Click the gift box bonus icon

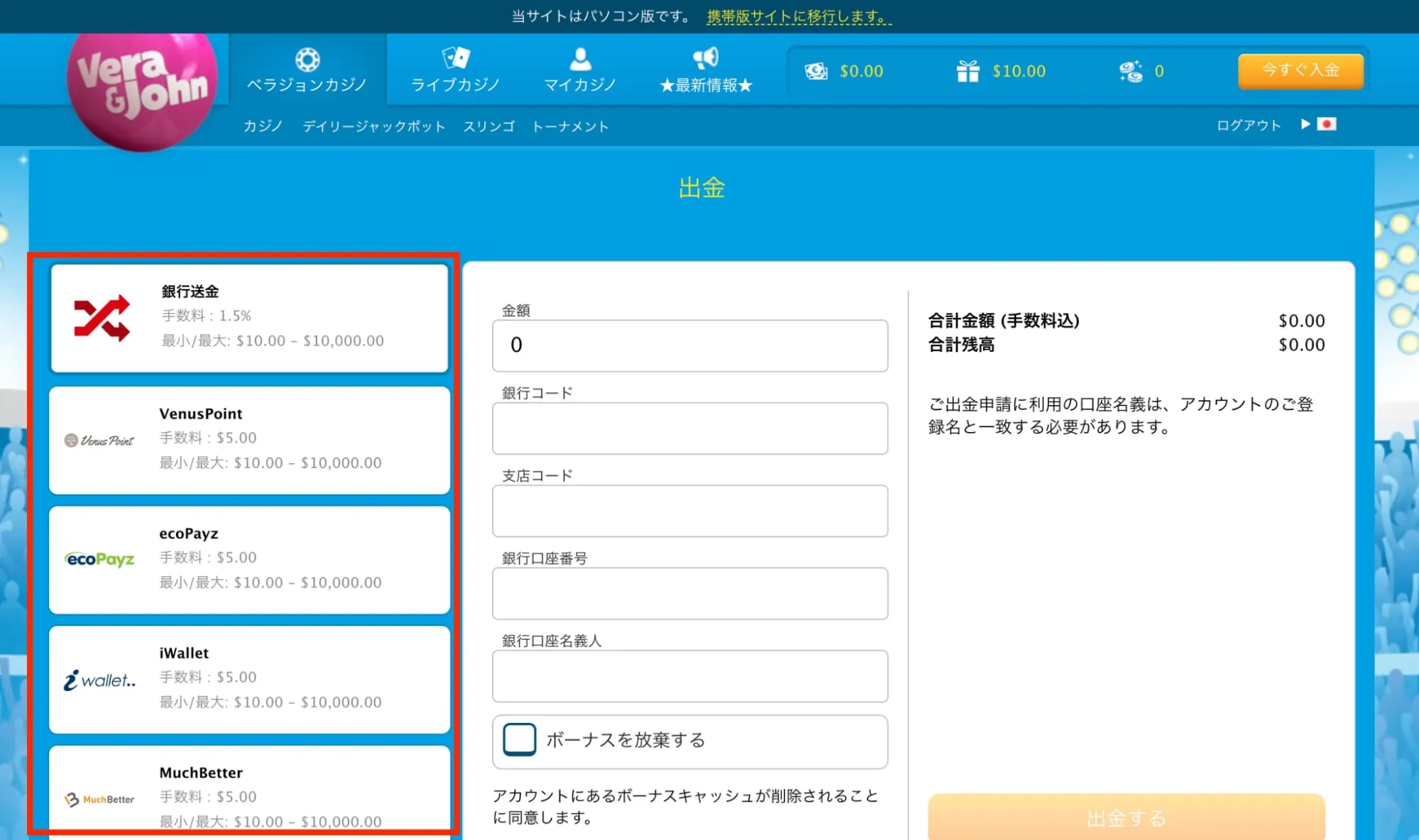coord(968,71)
